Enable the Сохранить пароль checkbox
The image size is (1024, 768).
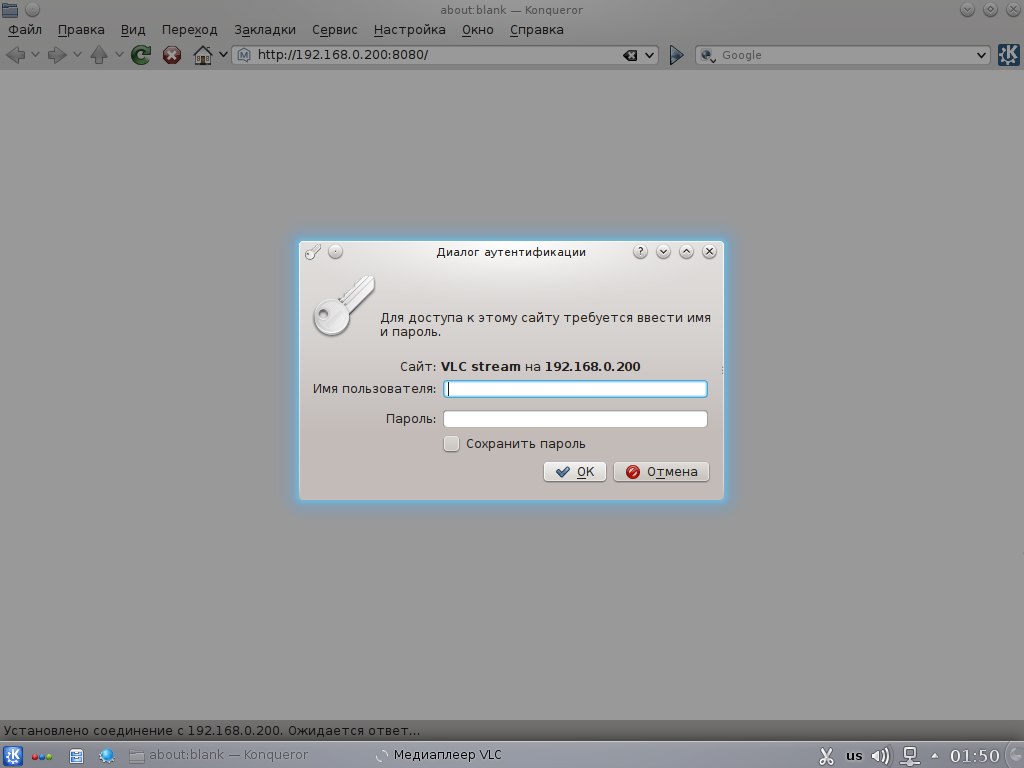coord(451,444)
